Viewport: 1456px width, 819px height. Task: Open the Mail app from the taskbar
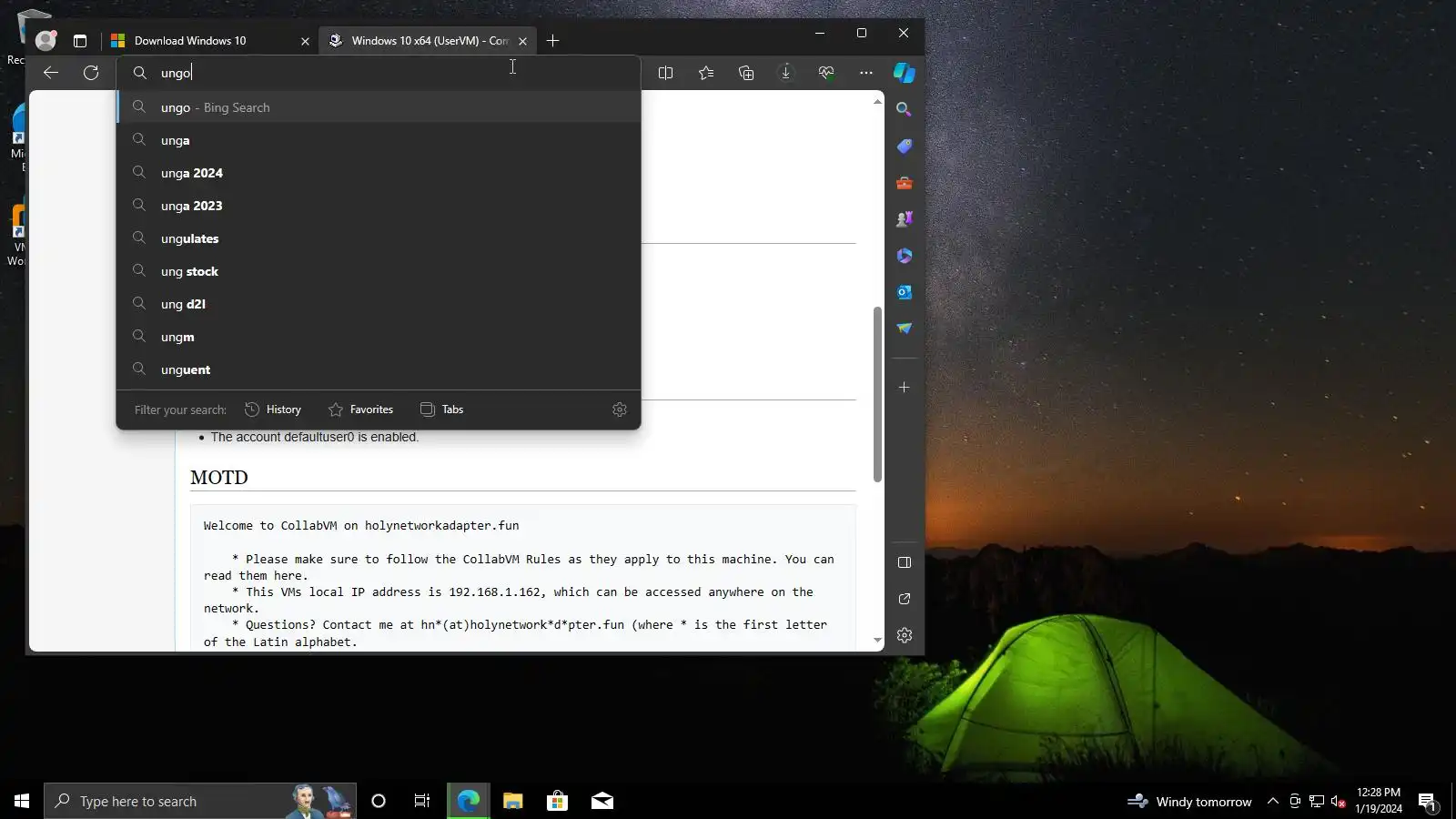(x=602, y=801)
